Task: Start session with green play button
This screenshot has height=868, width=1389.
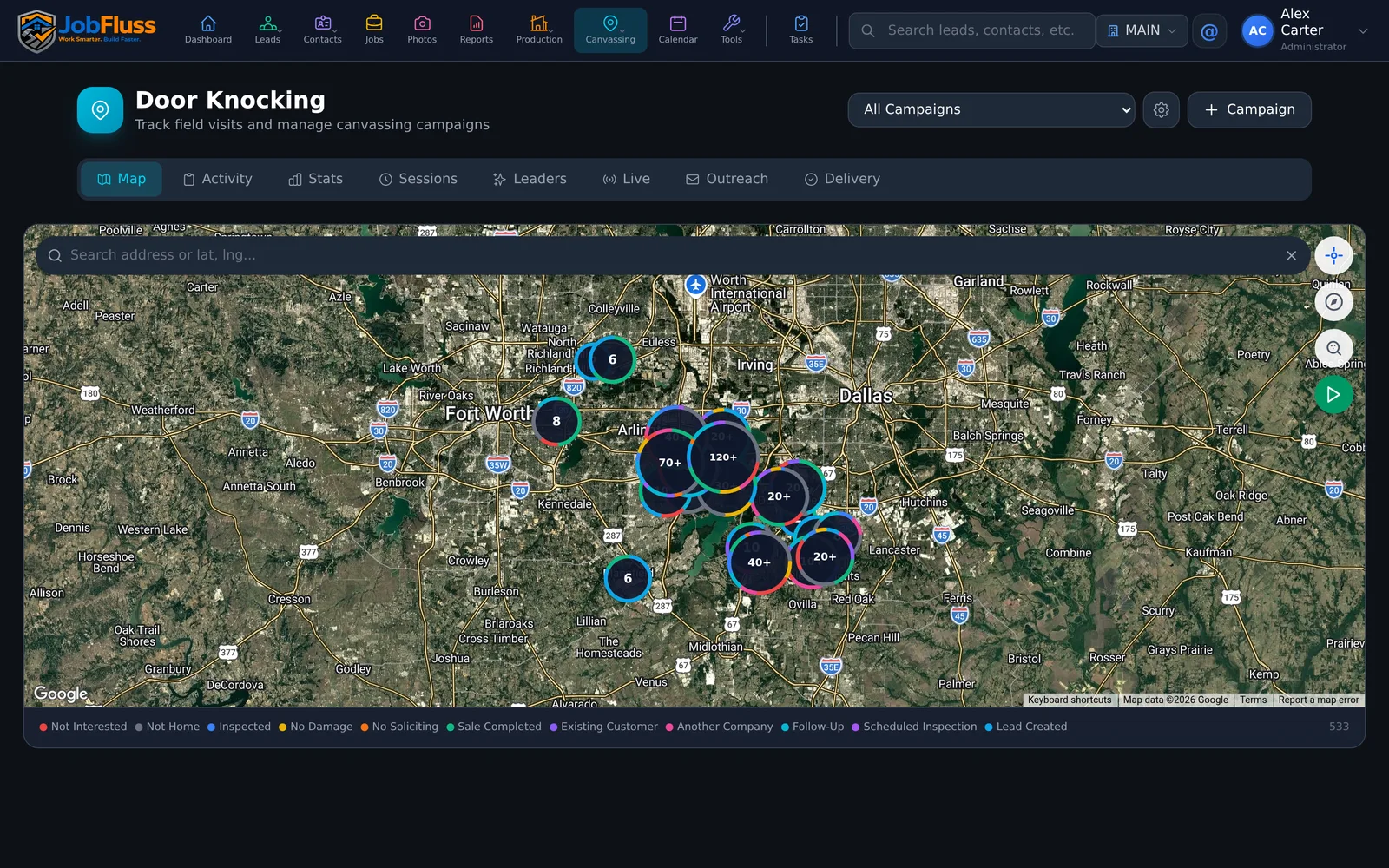Action: click(1333, 395)
